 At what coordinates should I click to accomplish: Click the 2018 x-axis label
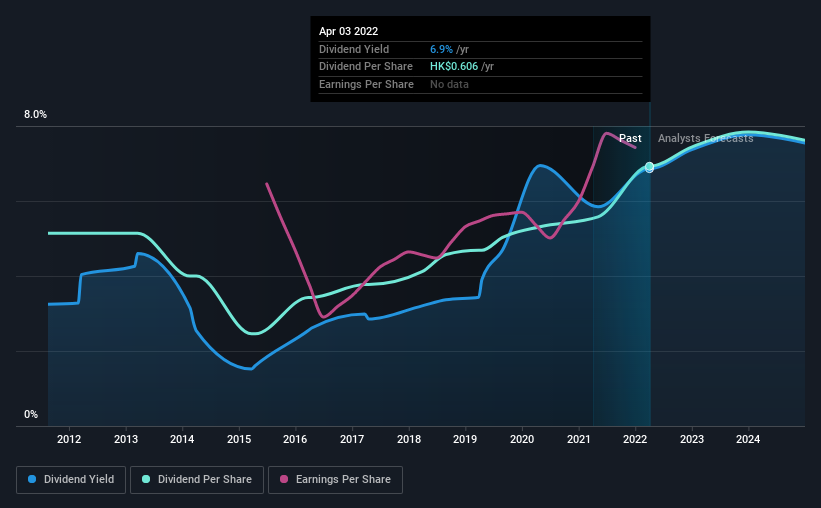pos(409,439)
